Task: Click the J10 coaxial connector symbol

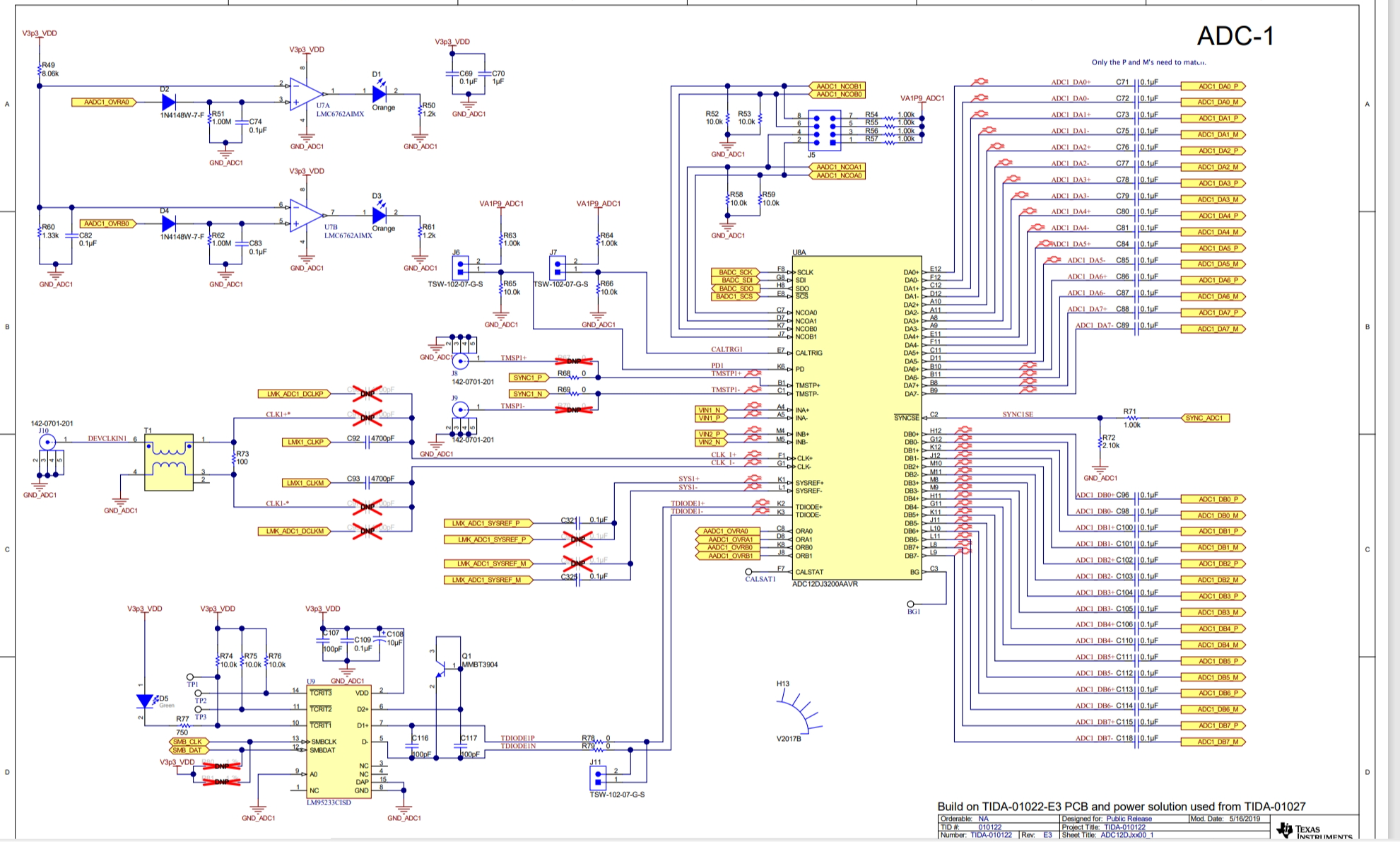Action: coord(47,443)
